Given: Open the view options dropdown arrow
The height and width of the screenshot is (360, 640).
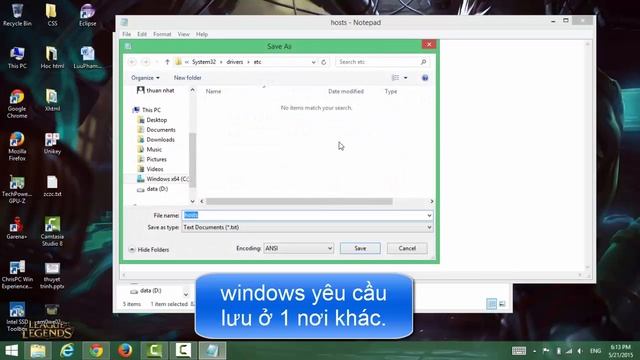Looking at the screenshot, I should 405,78.
